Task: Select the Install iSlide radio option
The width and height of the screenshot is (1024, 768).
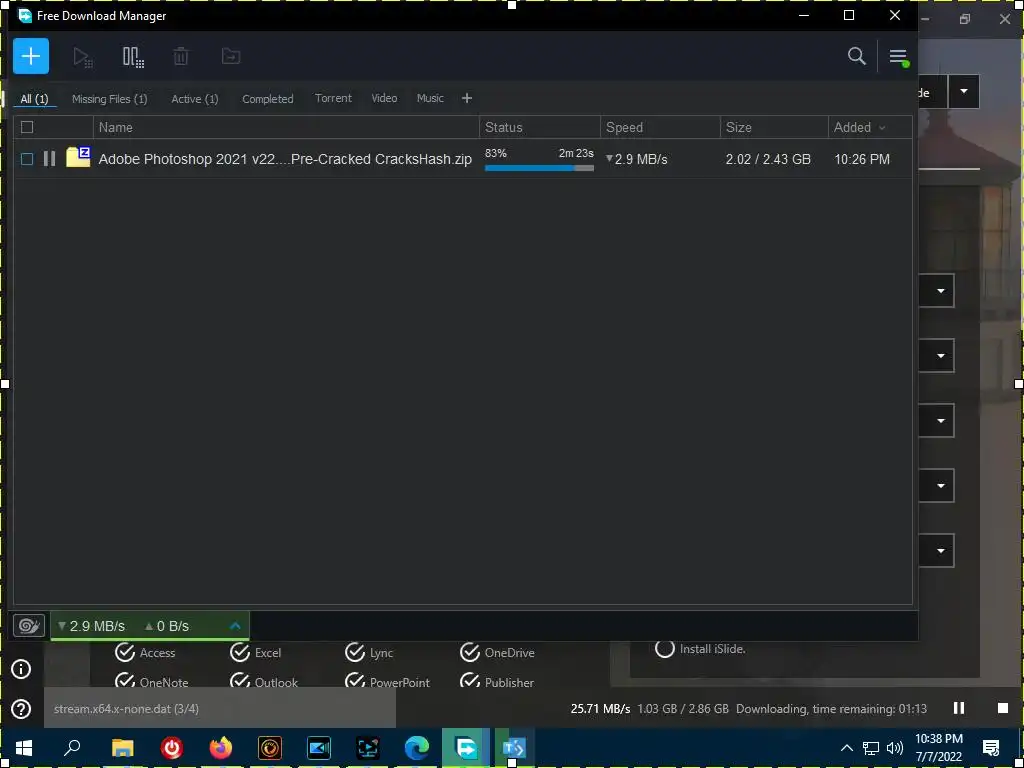Action: point(665,648)
